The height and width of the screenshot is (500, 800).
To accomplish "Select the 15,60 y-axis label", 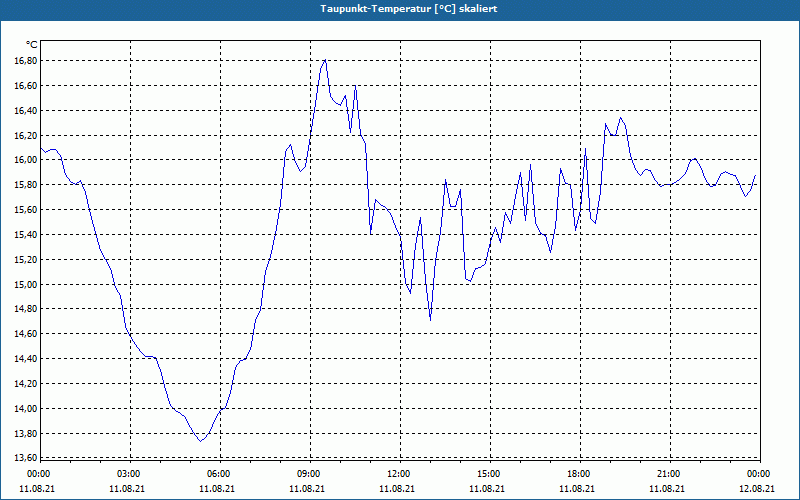I will [x=26, y=210].
